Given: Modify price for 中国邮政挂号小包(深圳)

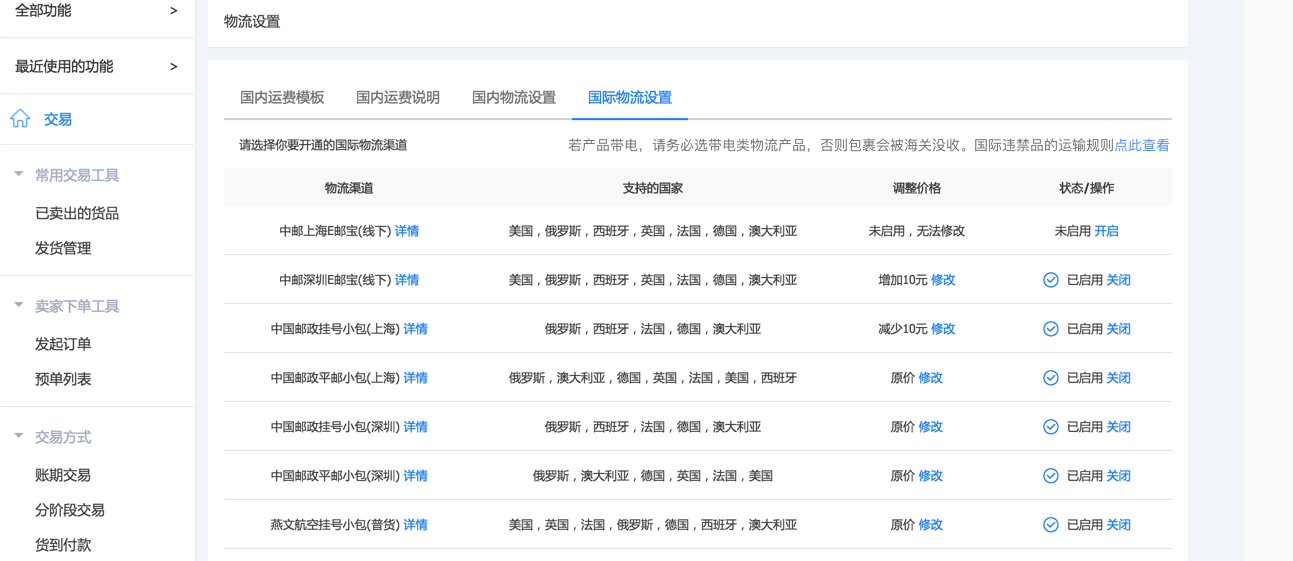Looking at the screenshot, I should 931,427.
